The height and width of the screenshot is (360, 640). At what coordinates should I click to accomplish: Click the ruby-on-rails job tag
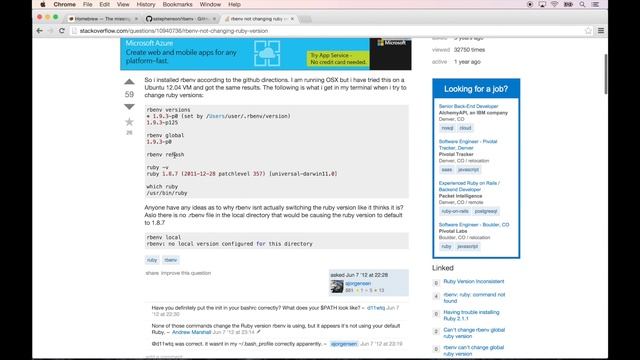click(x=455, y=211)
